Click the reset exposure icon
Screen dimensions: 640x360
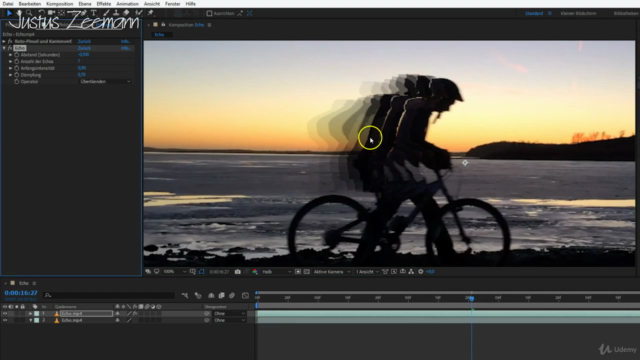[x=421, y=271]
